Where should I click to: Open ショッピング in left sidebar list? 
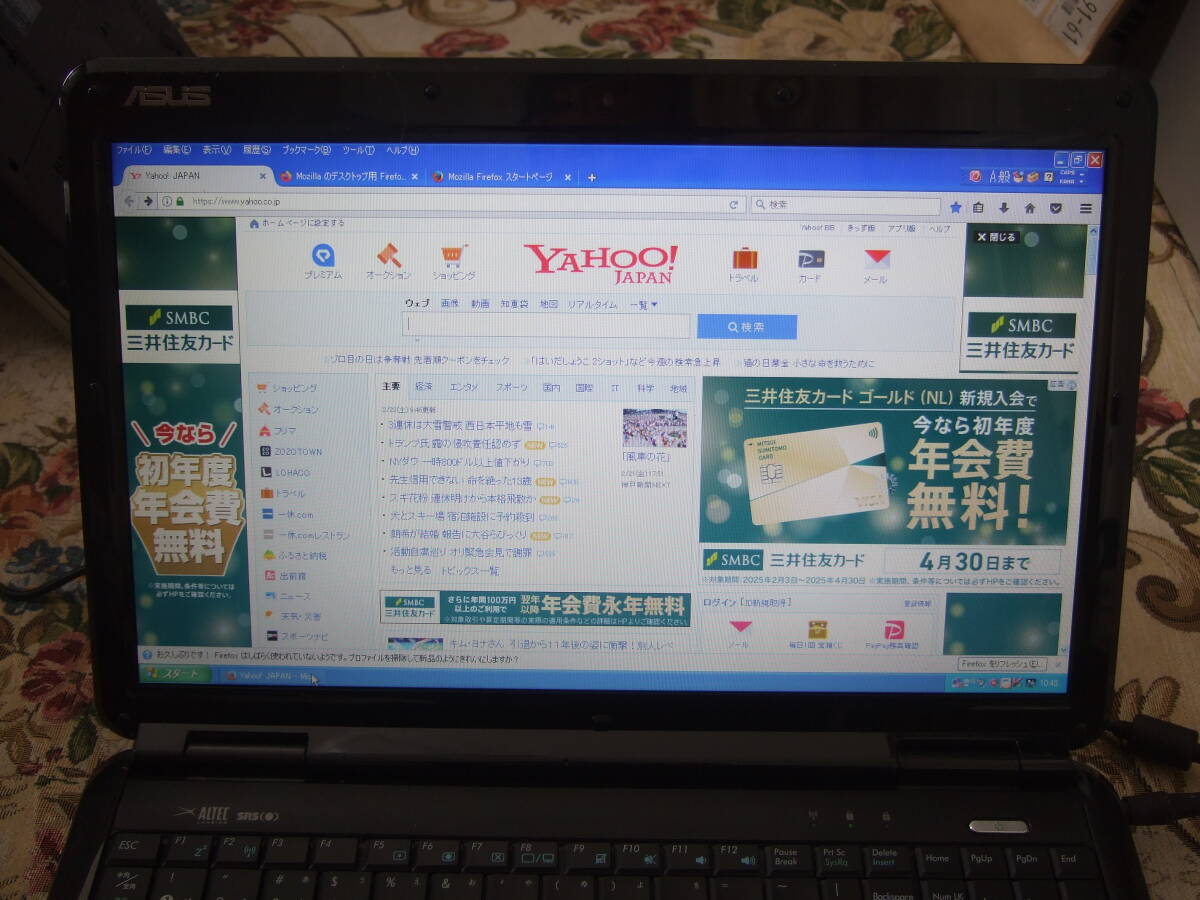coord(287,388)
